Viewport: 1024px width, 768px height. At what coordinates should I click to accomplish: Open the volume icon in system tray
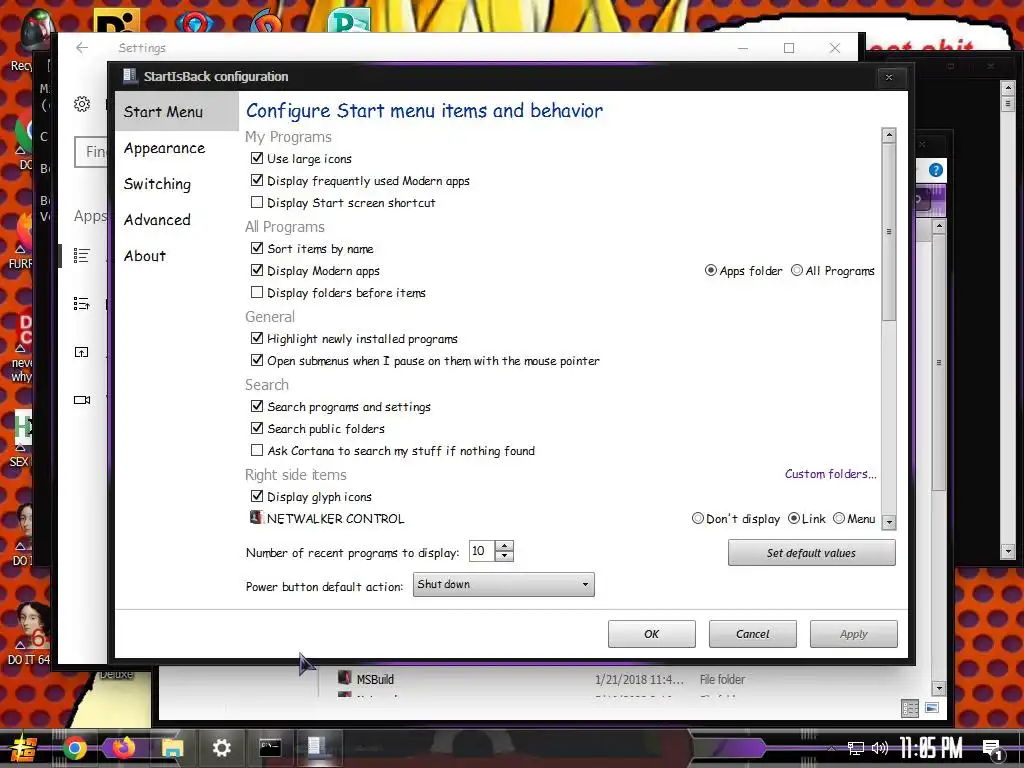880,748
